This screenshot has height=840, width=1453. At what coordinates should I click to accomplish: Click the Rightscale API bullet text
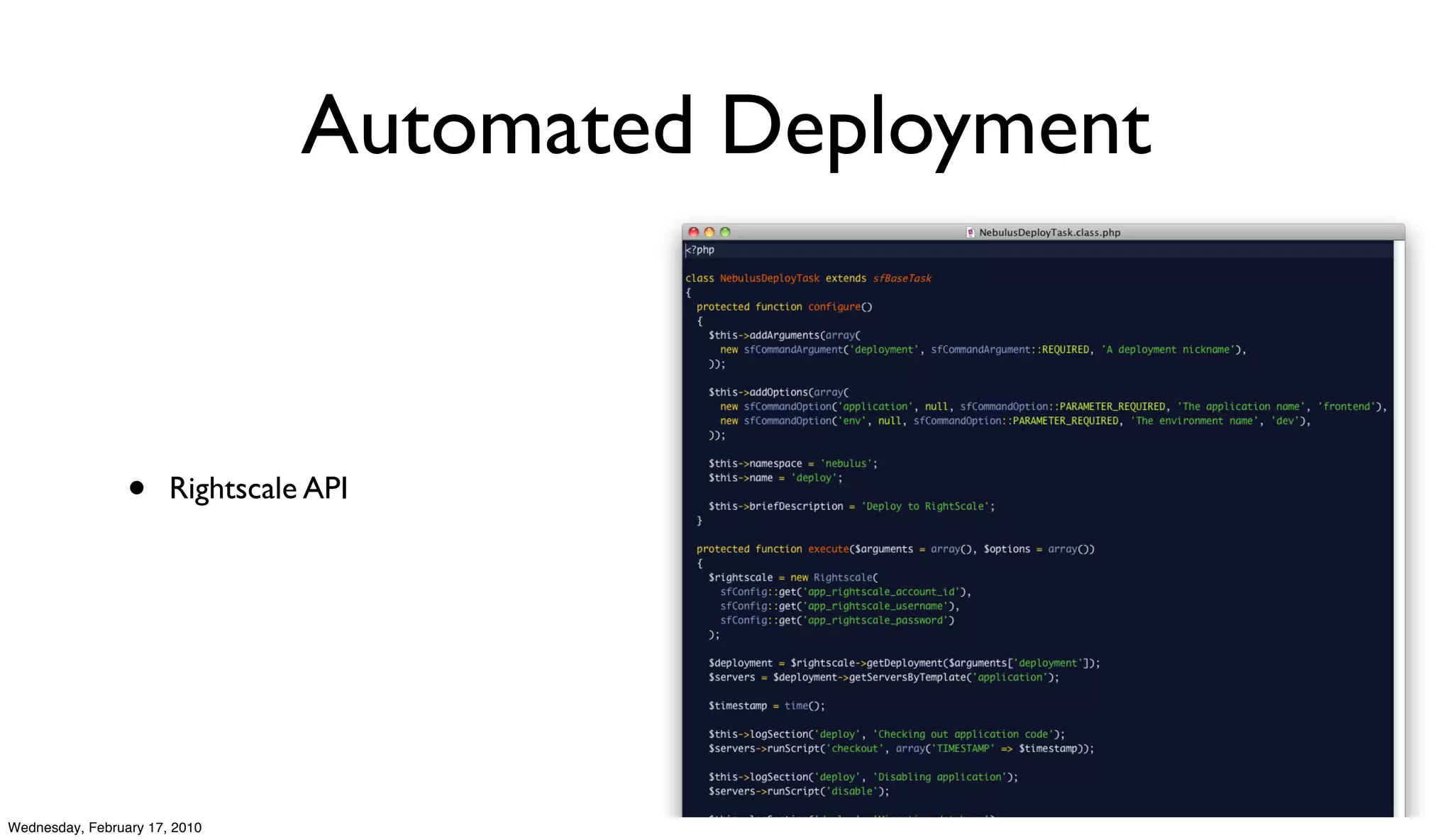tap(258, 488)
